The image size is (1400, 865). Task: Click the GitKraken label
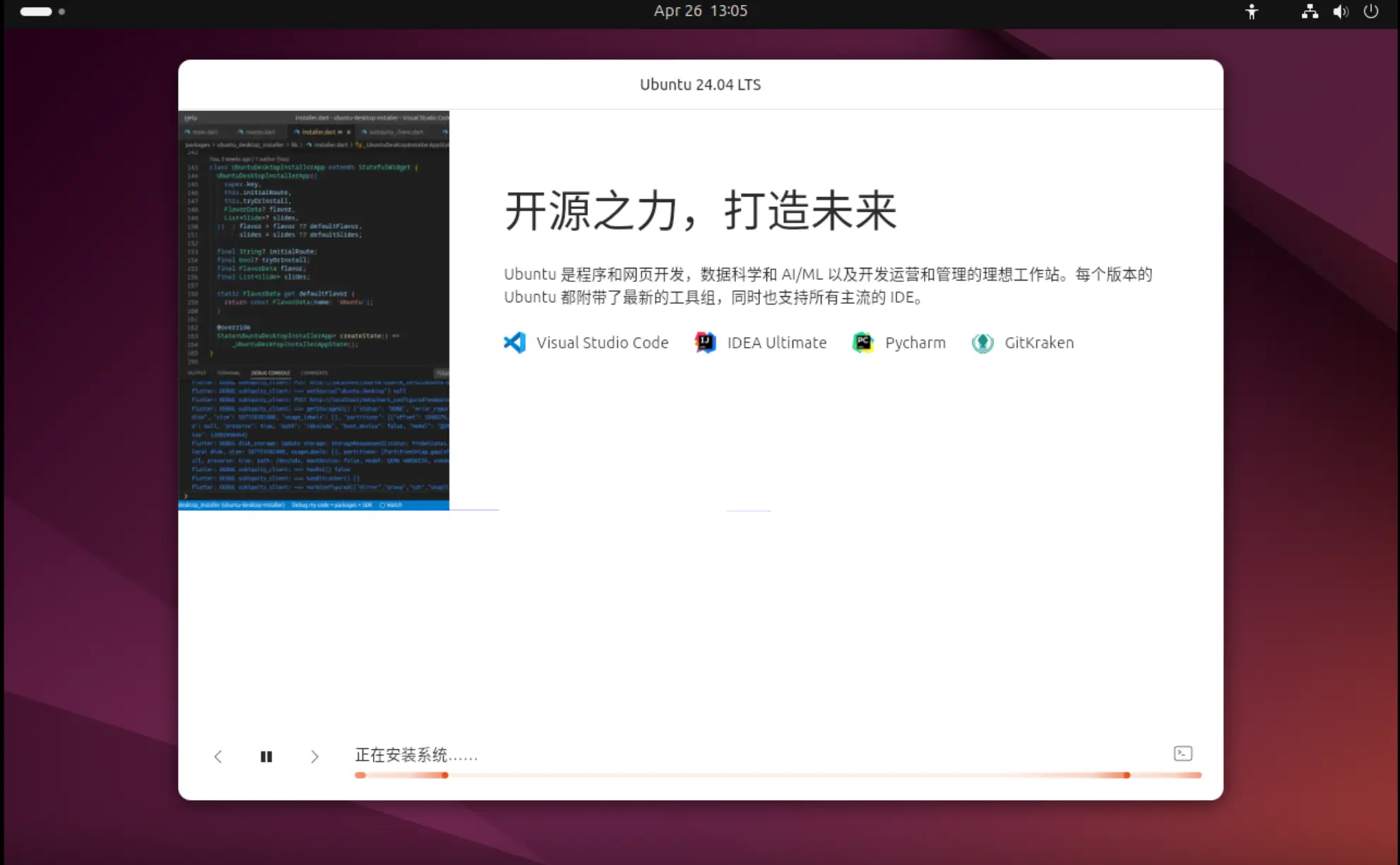pos(1039,343)
